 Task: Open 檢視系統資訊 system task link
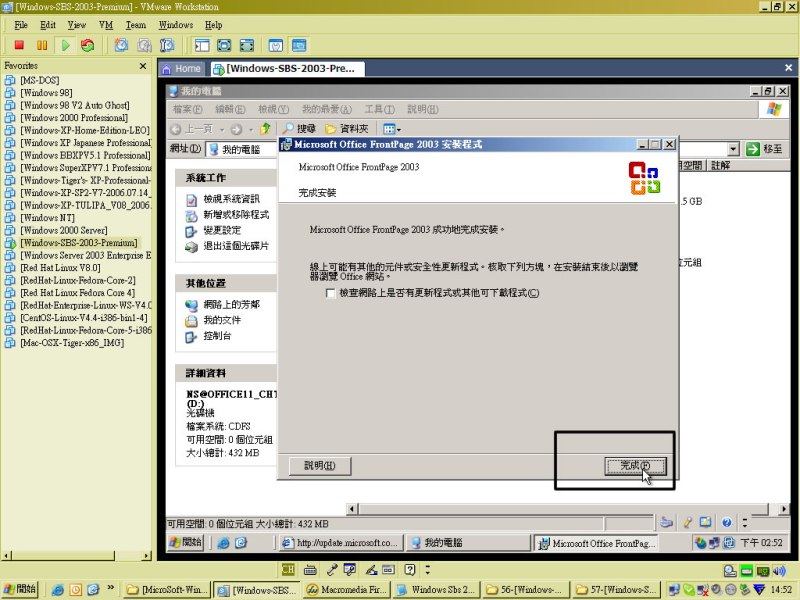pyautogui.click(x=231, y=199)
